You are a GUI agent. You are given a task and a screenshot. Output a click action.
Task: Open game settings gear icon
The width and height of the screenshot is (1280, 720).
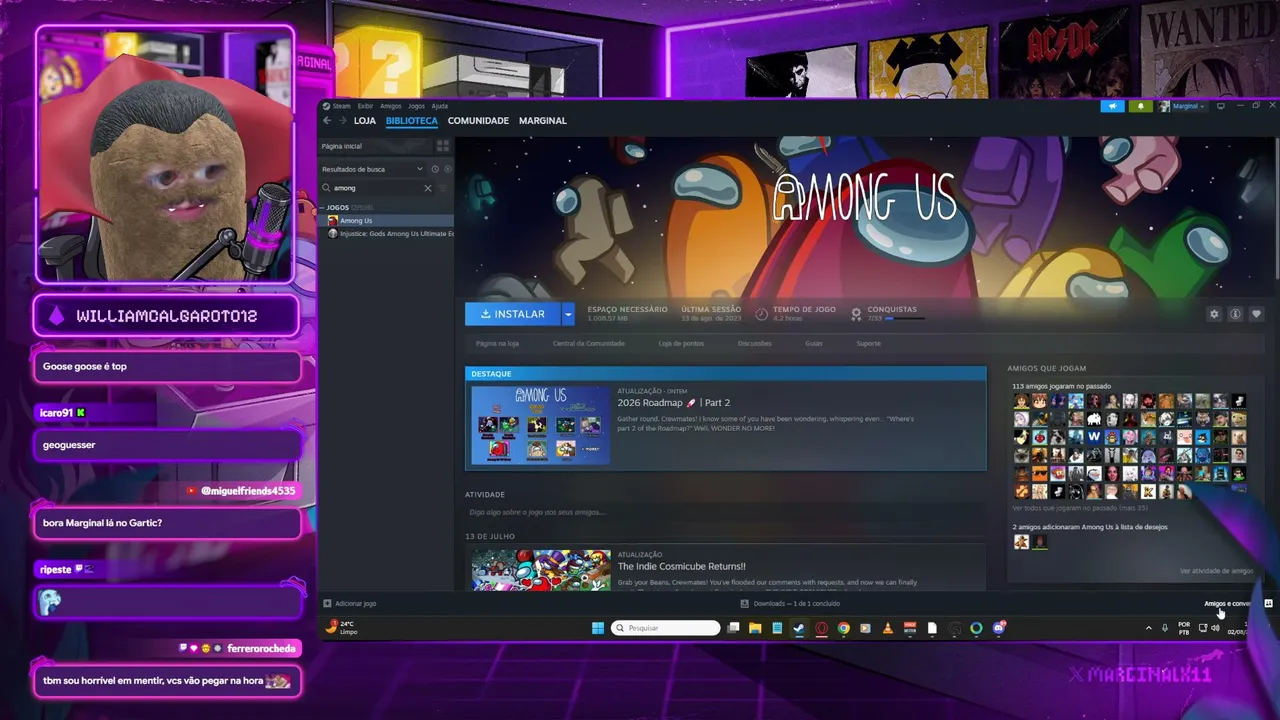pyautogui.click(x=1214, y=314)
